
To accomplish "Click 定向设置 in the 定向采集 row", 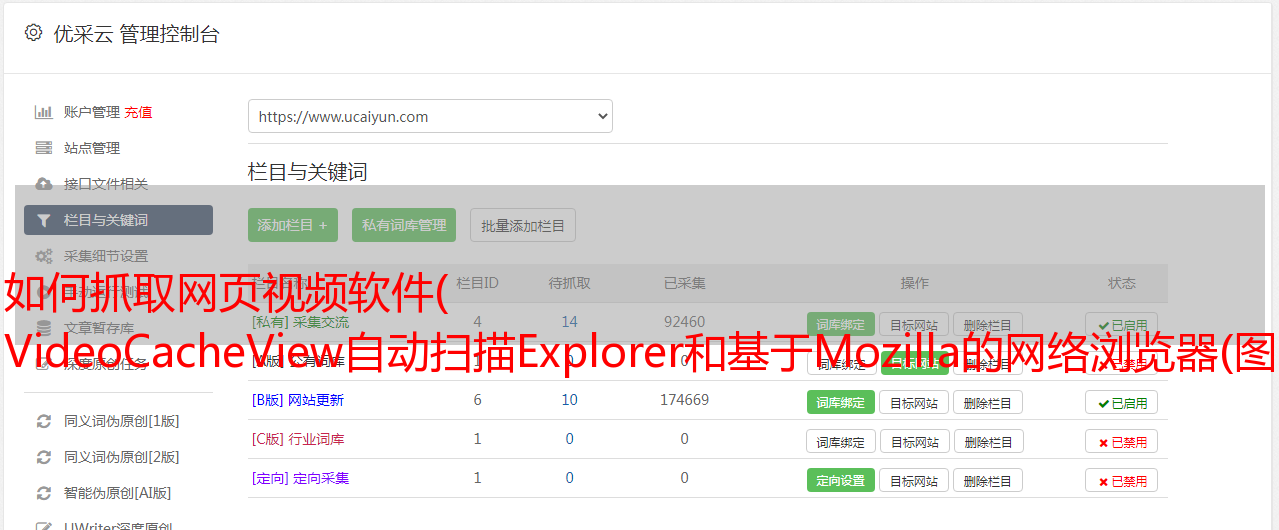I will 841,480.
